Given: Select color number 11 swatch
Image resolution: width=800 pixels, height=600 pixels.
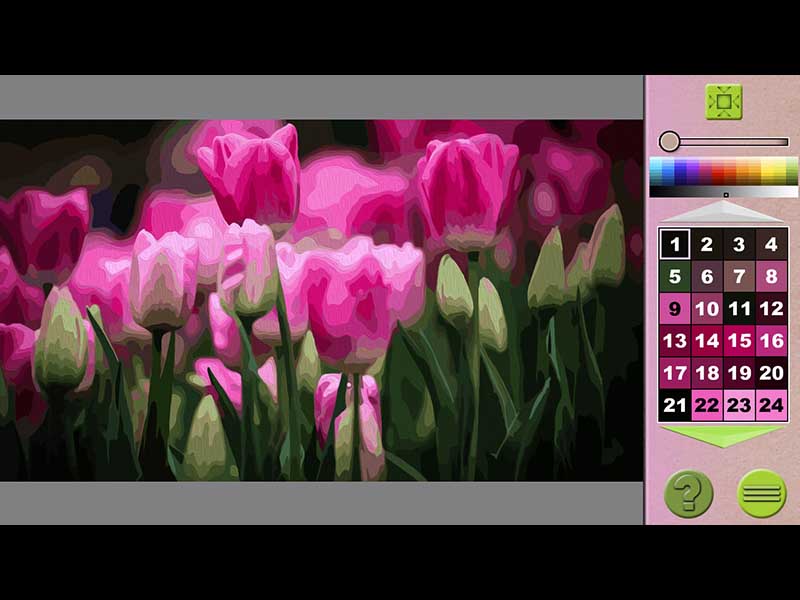Looking at the screenshot, I should (x=739, y=308).
